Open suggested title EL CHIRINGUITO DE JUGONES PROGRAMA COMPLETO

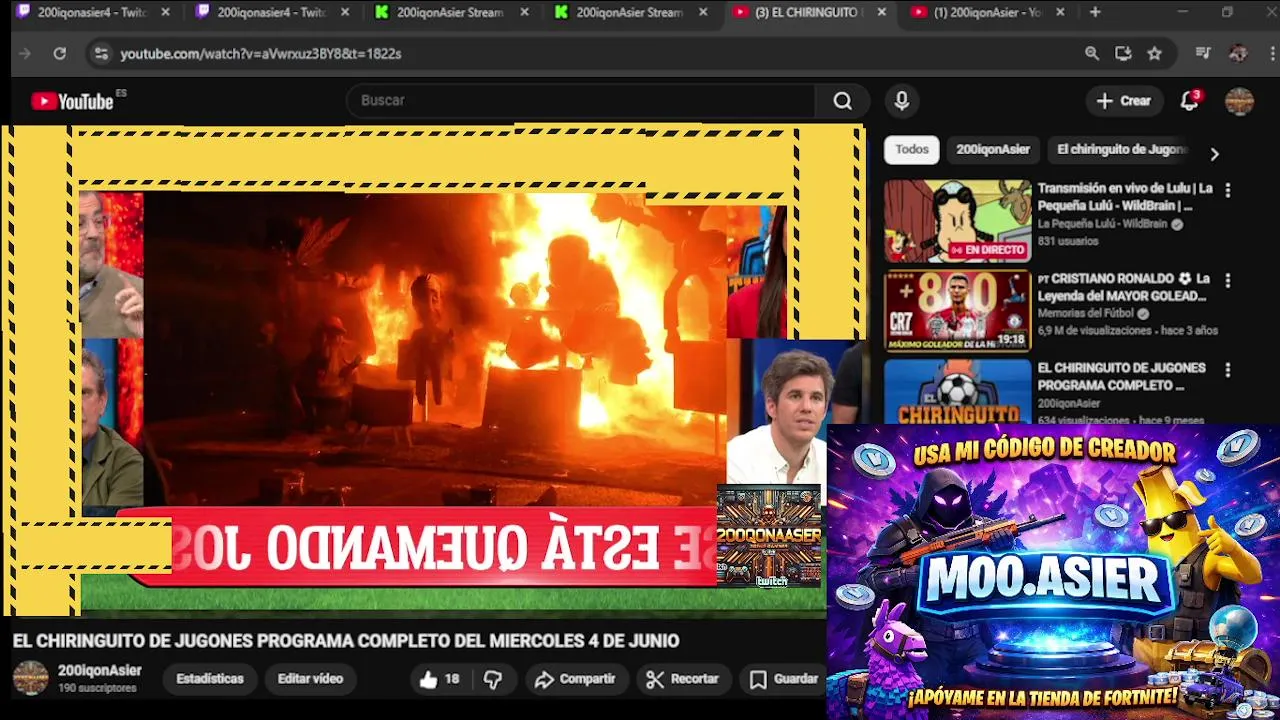pos(1121,377)
